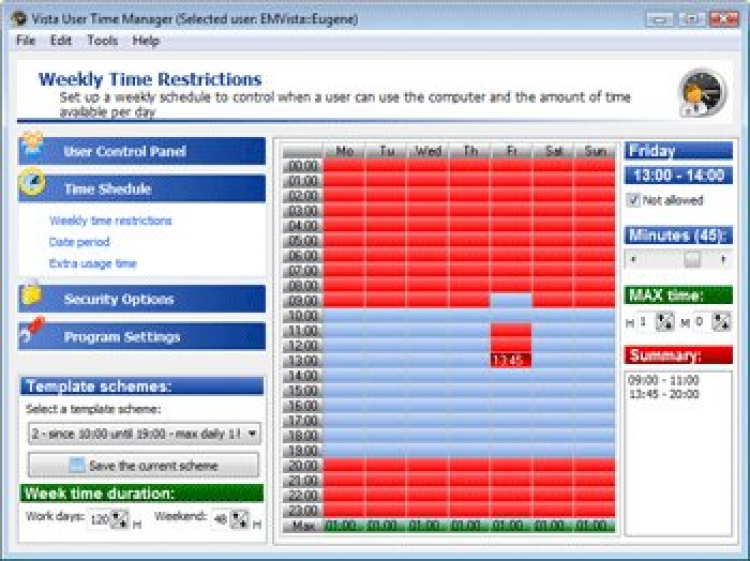Image resolution: width=750 pixels, height=561 pixels.
Task: Click the allowed Friday 09:00 cell
Action: [511, 300]
